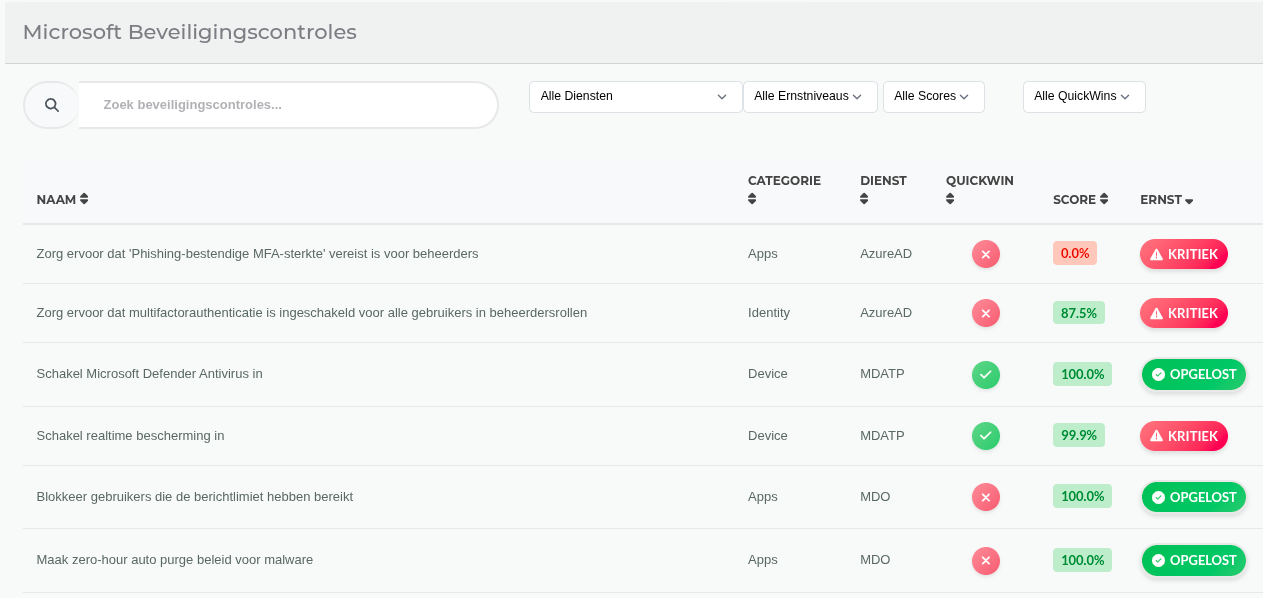Click the magnifying glass search icon
Viewport: 1263px width, 598px height.
coord(52,105)
